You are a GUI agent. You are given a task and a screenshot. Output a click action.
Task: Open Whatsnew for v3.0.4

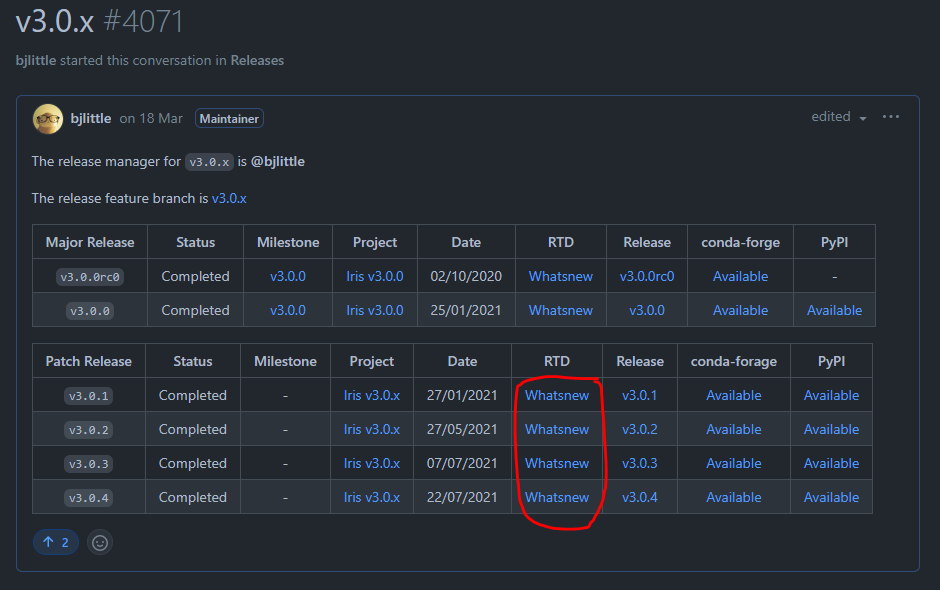(x=557, y=498)
